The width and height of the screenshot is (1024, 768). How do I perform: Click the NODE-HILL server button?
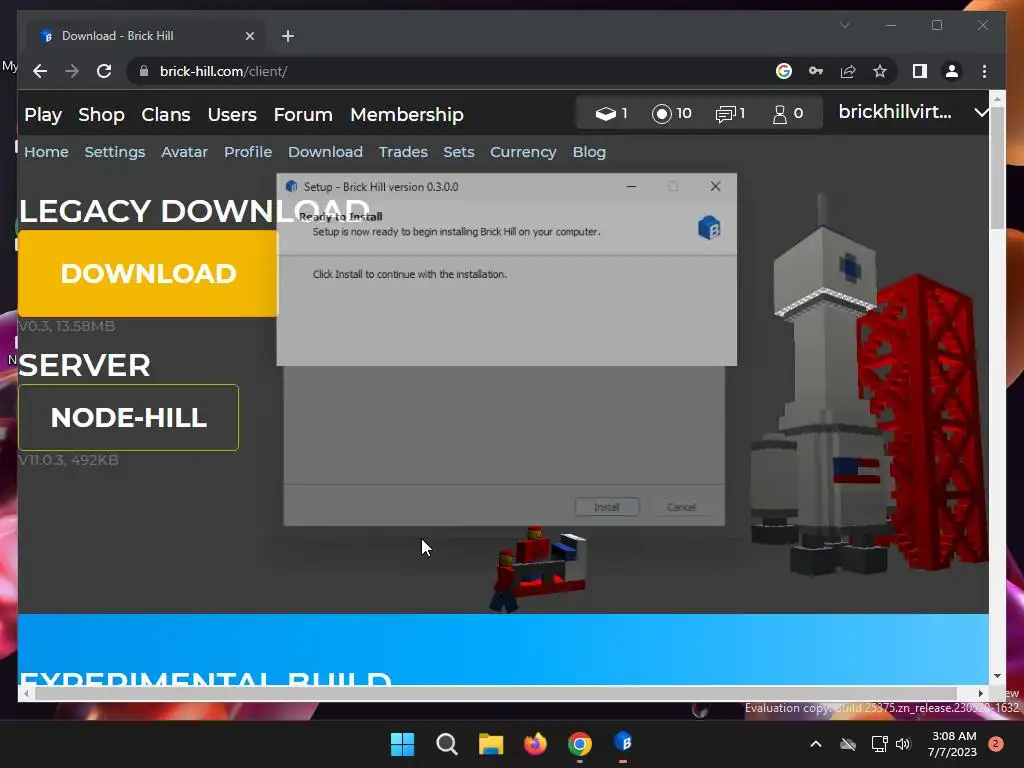click(129, 417)
